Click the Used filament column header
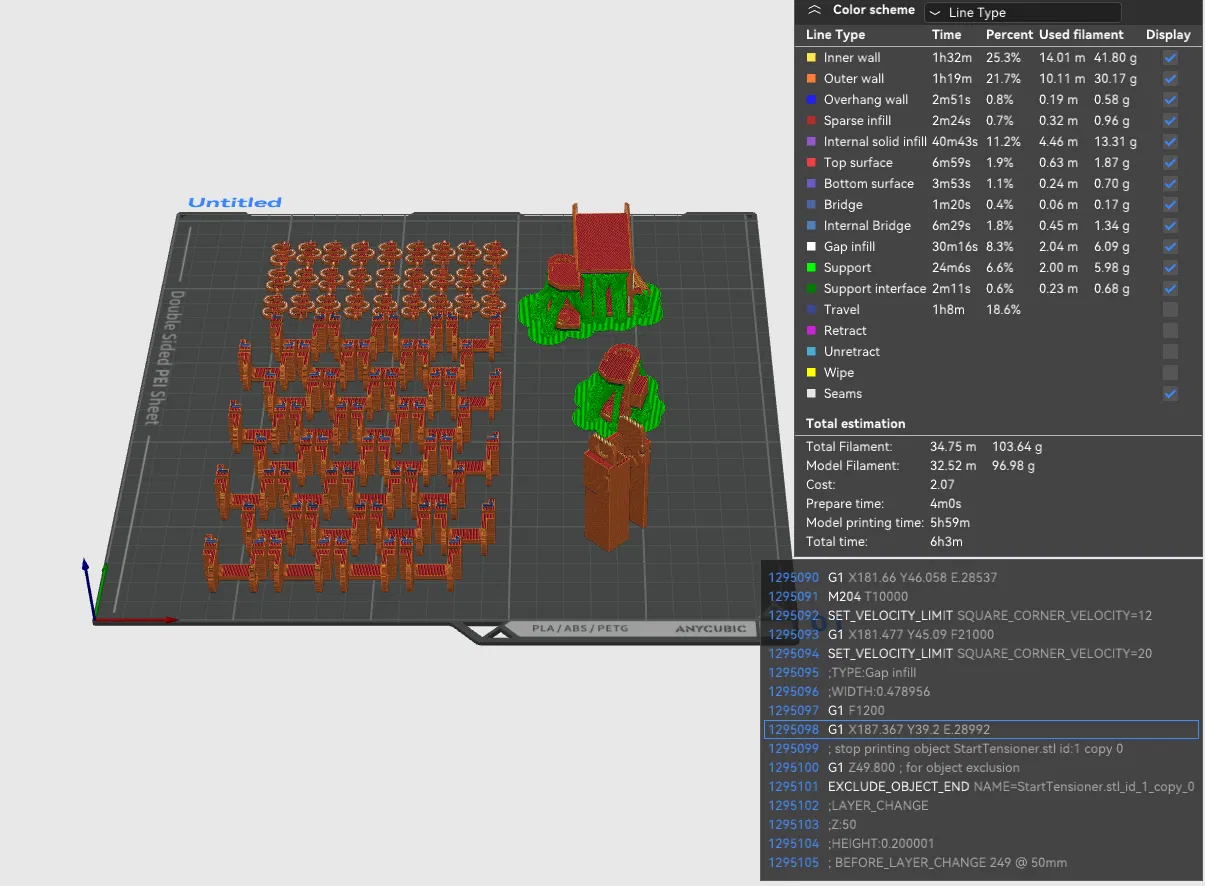 click(1081, 35)
